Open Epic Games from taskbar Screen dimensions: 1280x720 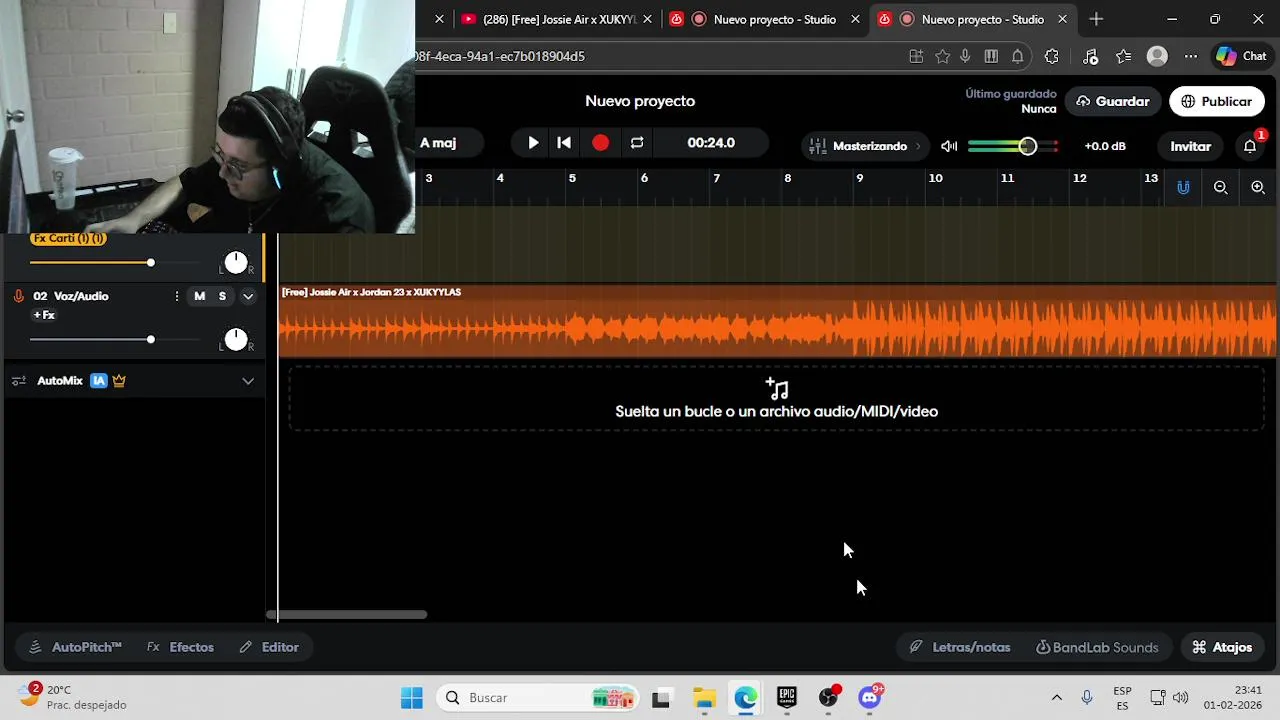pos(787,698)
